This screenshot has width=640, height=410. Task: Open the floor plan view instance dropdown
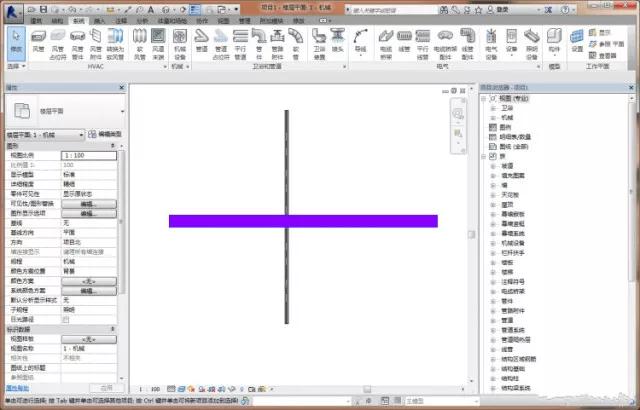point(45,135)
